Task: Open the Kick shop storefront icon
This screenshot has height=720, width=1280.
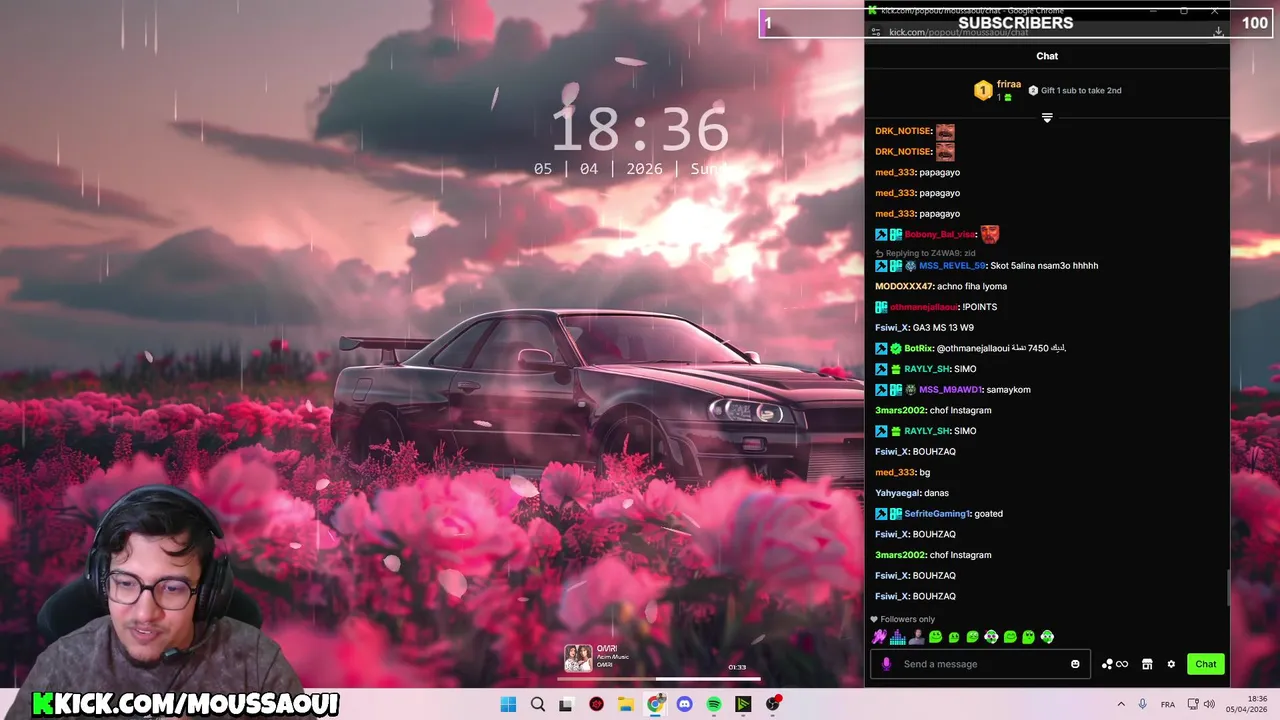Action: tap(1147, 664)
